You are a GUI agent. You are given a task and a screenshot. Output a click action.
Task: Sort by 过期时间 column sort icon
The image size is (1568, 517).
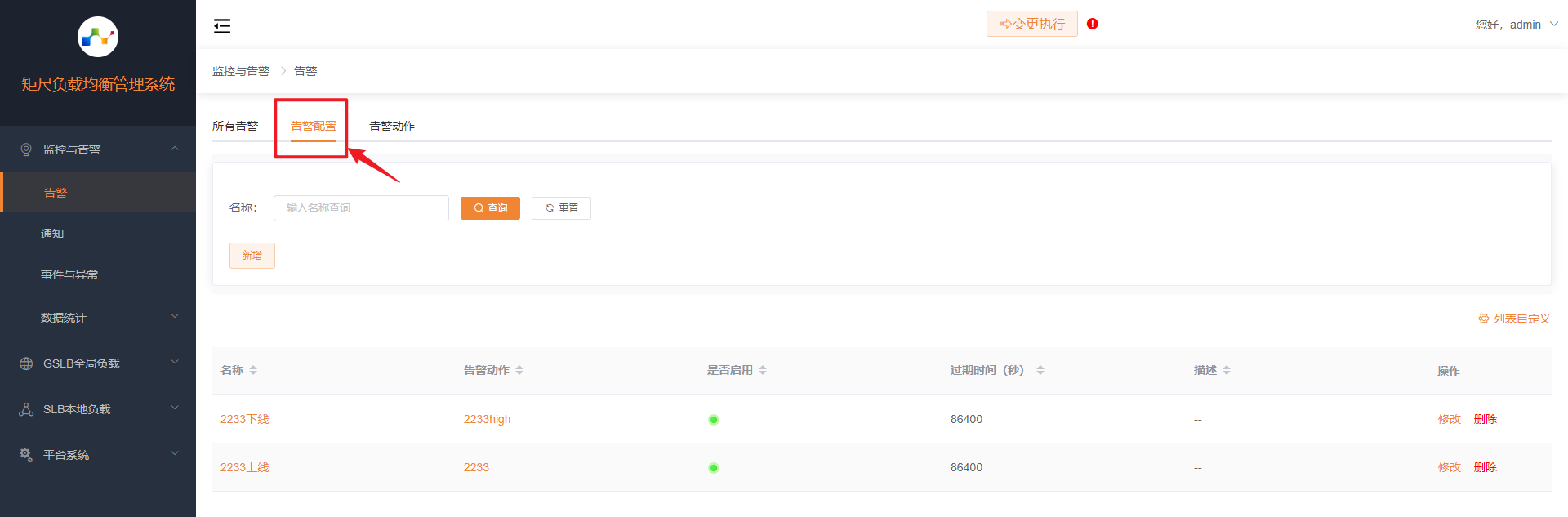pyautogui.click(x=1040, y=371)
